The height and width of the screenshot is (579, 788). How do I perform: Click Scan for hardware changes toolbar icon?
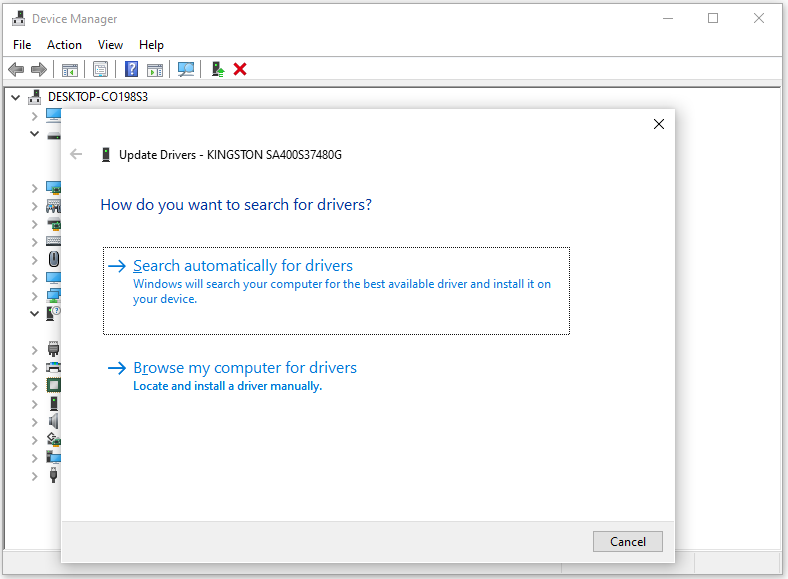click(x=186, y=69)
